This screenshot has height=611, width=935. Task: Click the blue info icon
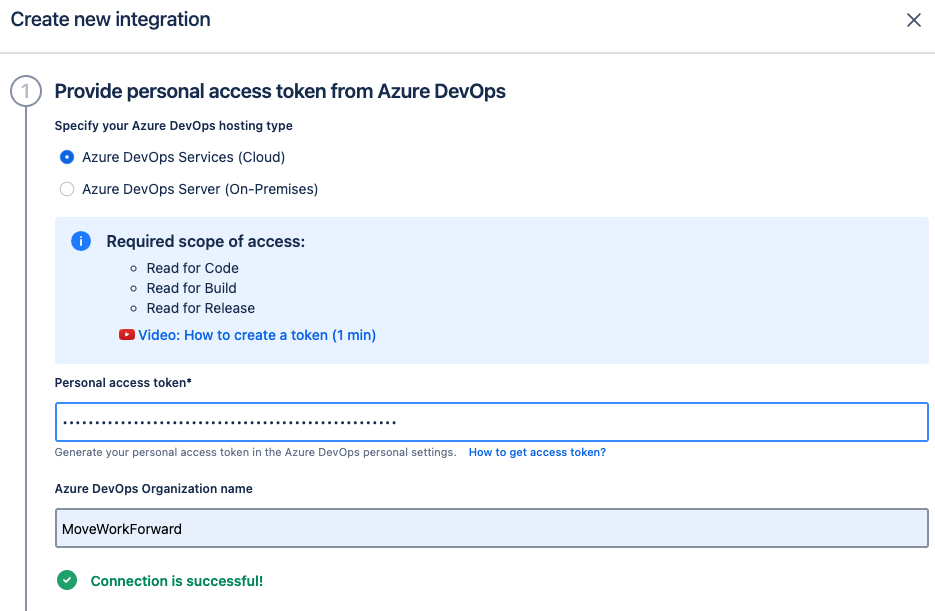click(81, 241)
